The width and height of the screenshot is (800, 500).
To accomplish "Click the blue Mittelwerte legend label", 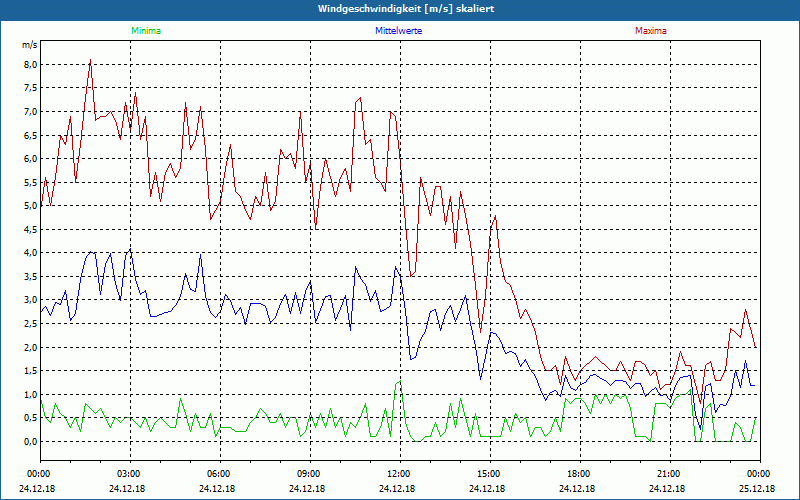I will (398, 31).
